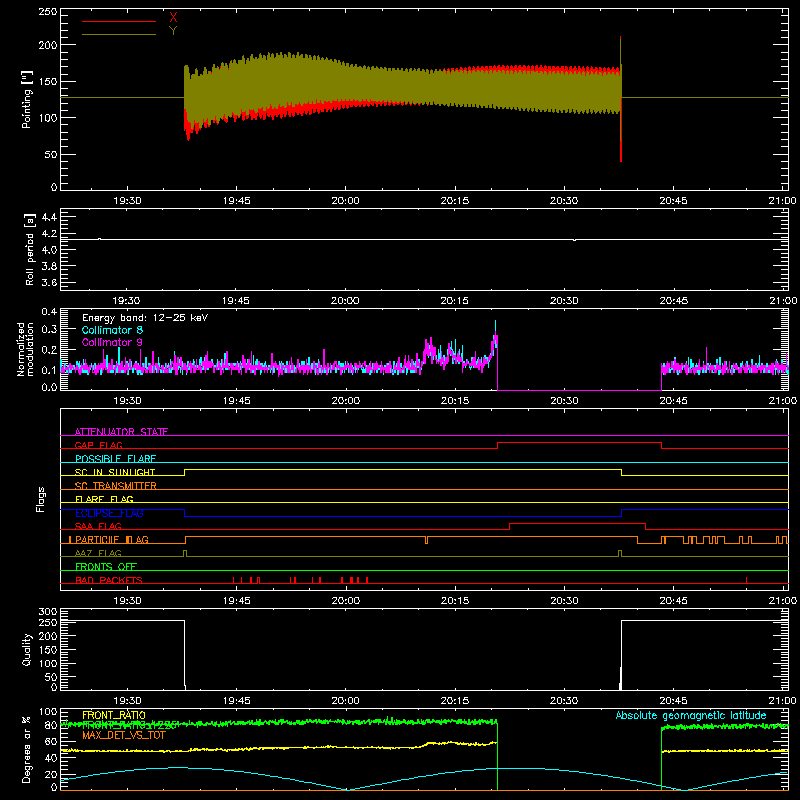
Task: Select the green FRONTS_OFF label
Action: click(x=106, y=566)
